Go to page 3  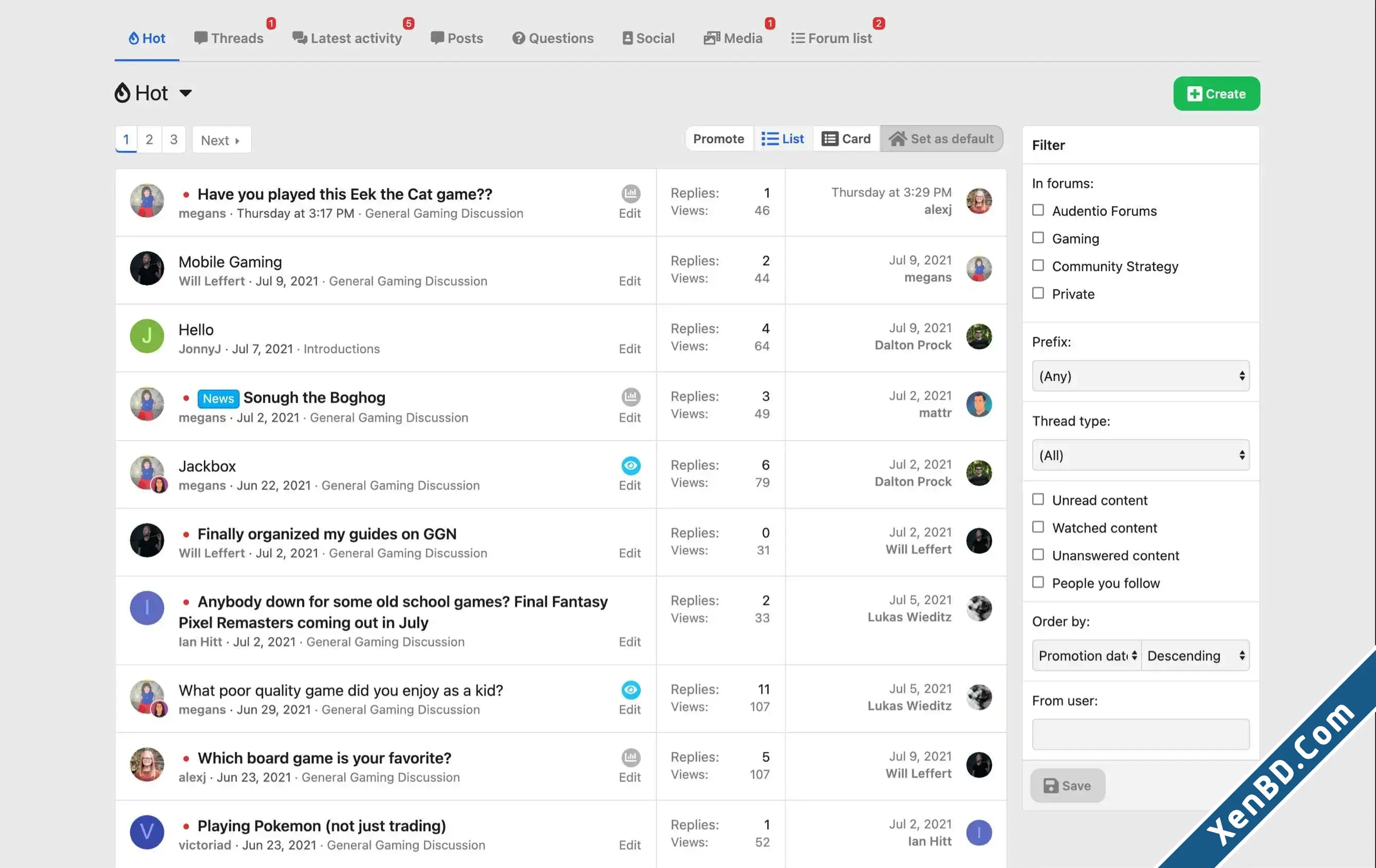(174, 140)
